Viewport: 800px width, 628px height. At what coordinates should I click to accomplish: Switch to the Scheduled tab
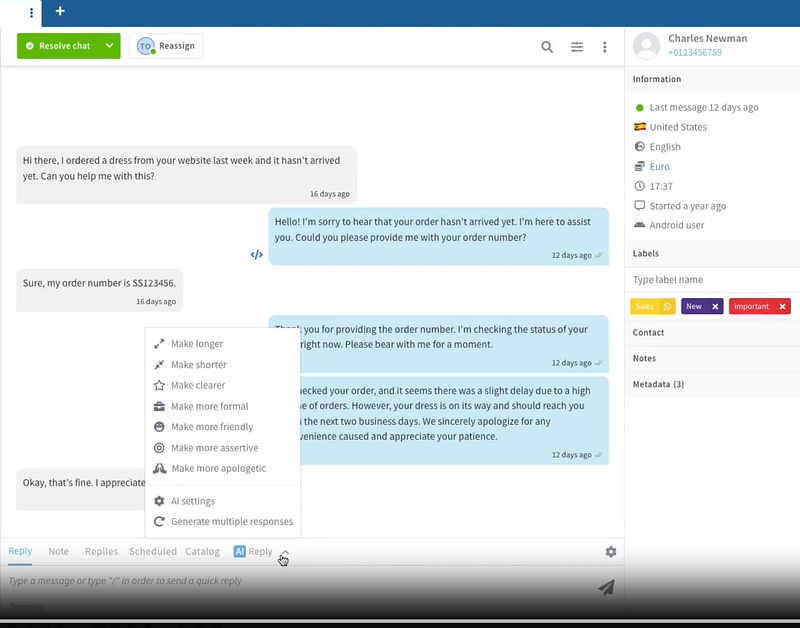(x=152, y=551)
